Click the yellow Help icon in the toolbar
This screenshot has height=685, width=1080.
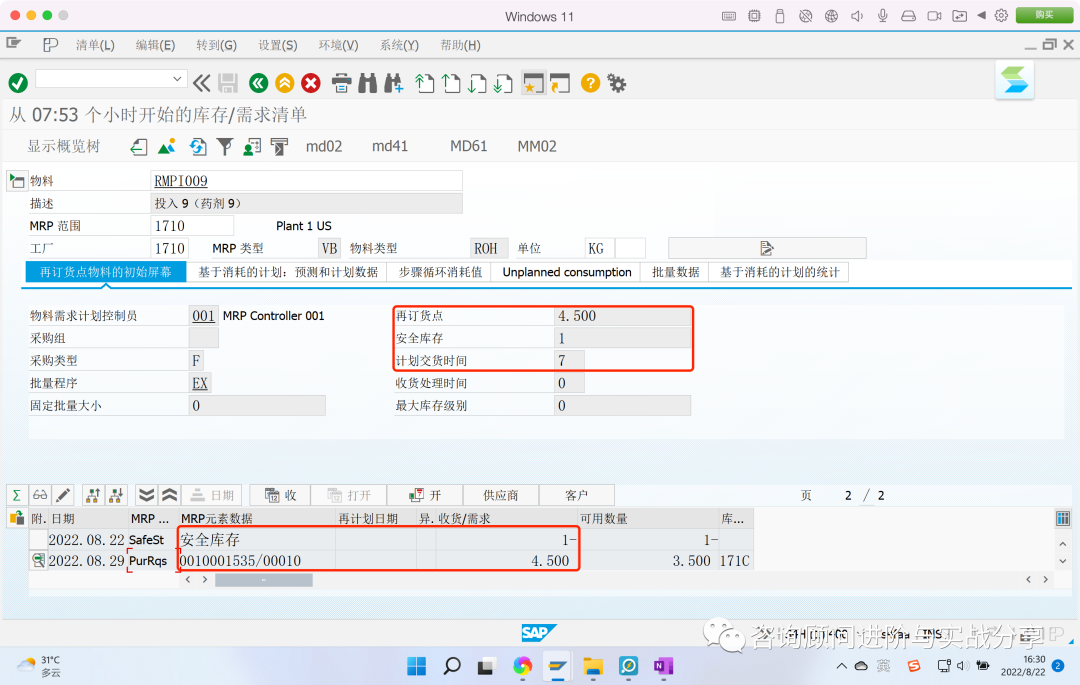coord(589,83)
